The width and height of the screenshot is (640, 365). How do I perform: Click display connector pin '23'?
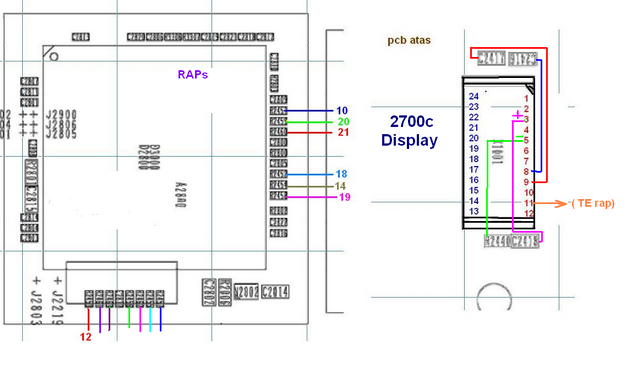coord(473,107)
